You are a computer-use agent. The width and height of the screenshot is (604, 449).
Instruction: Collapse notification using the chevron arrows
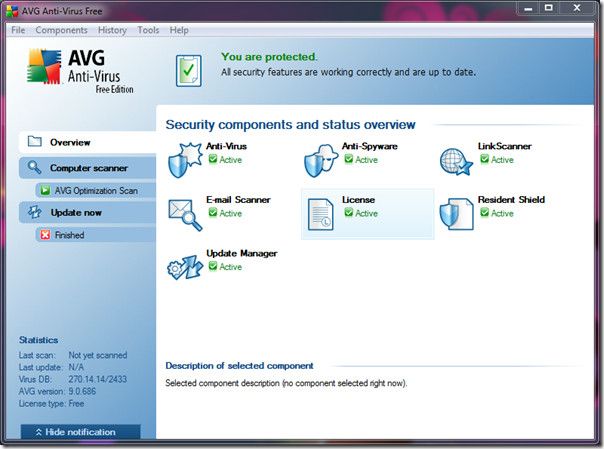39,432
